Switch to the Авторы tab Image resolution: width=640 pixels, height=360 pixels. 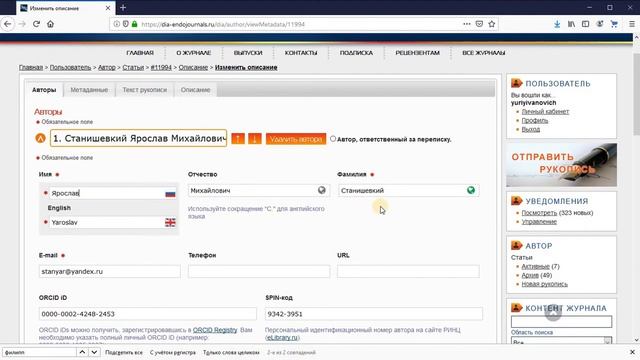[44, 90]
